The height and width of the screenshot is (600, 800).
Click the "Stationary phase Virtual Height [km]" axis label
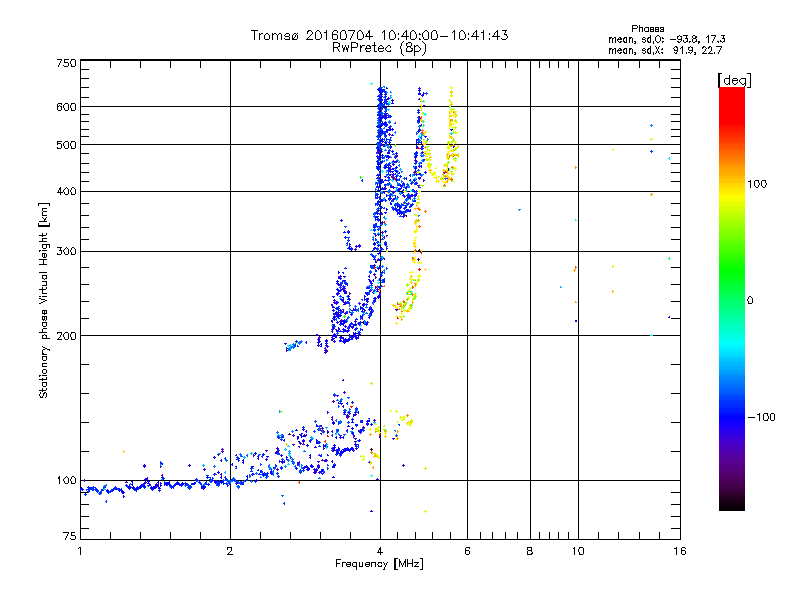click(x=43, y=300)
